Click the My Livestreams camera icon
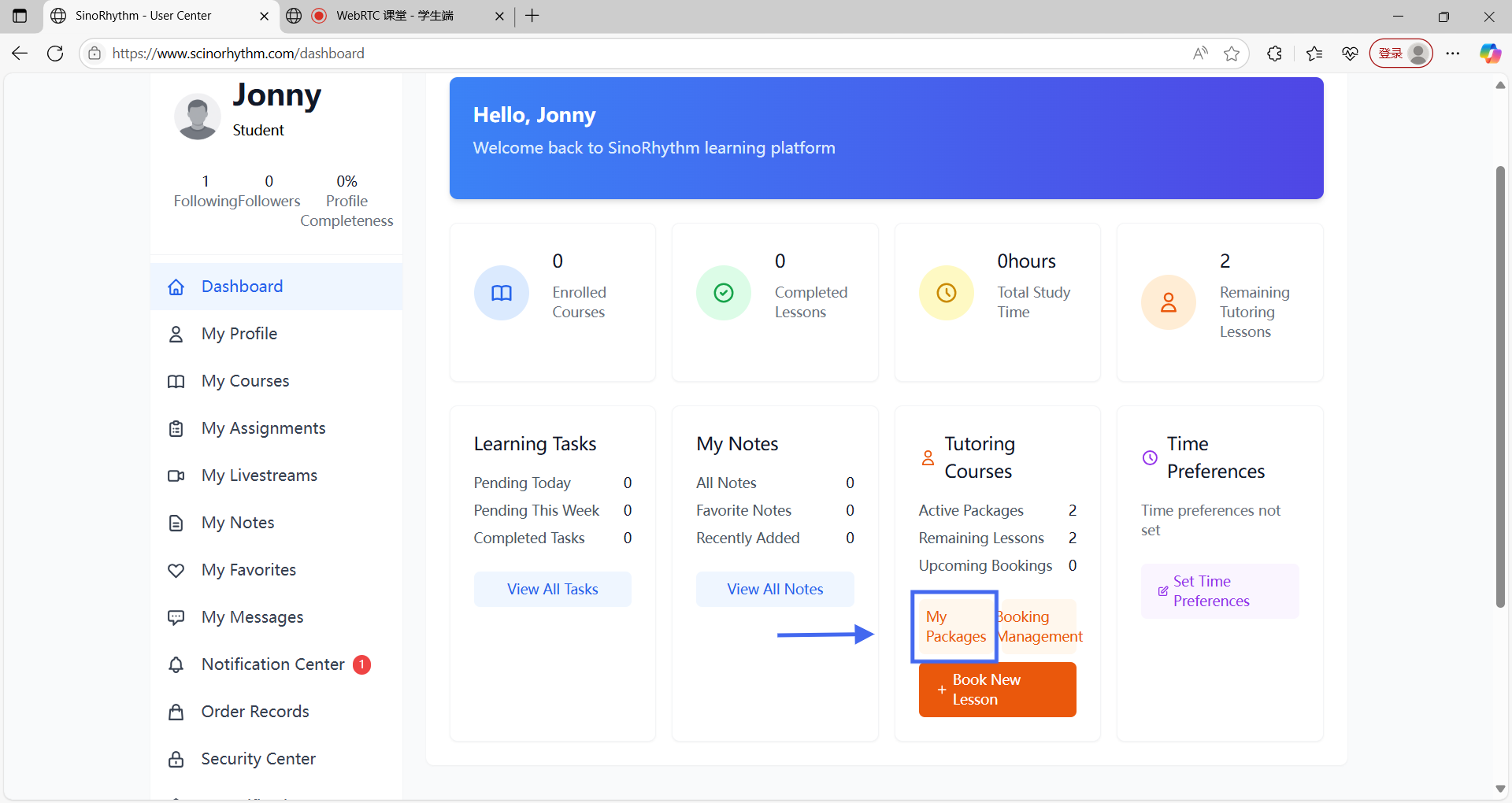Image resolution: width=1512 pixels, height=803 pixels. tap(176, 476)
